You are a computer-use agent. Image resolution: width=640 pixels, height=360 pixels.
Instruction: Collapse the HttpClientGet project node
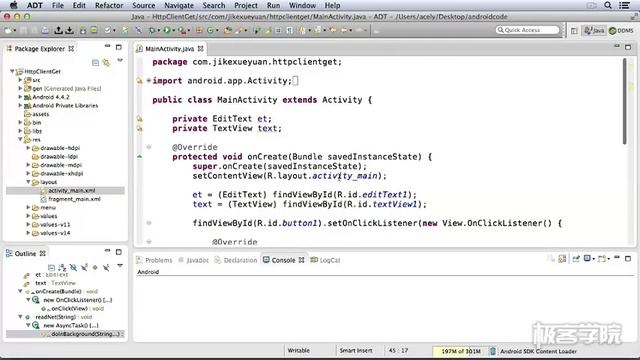tap(12, 71)
